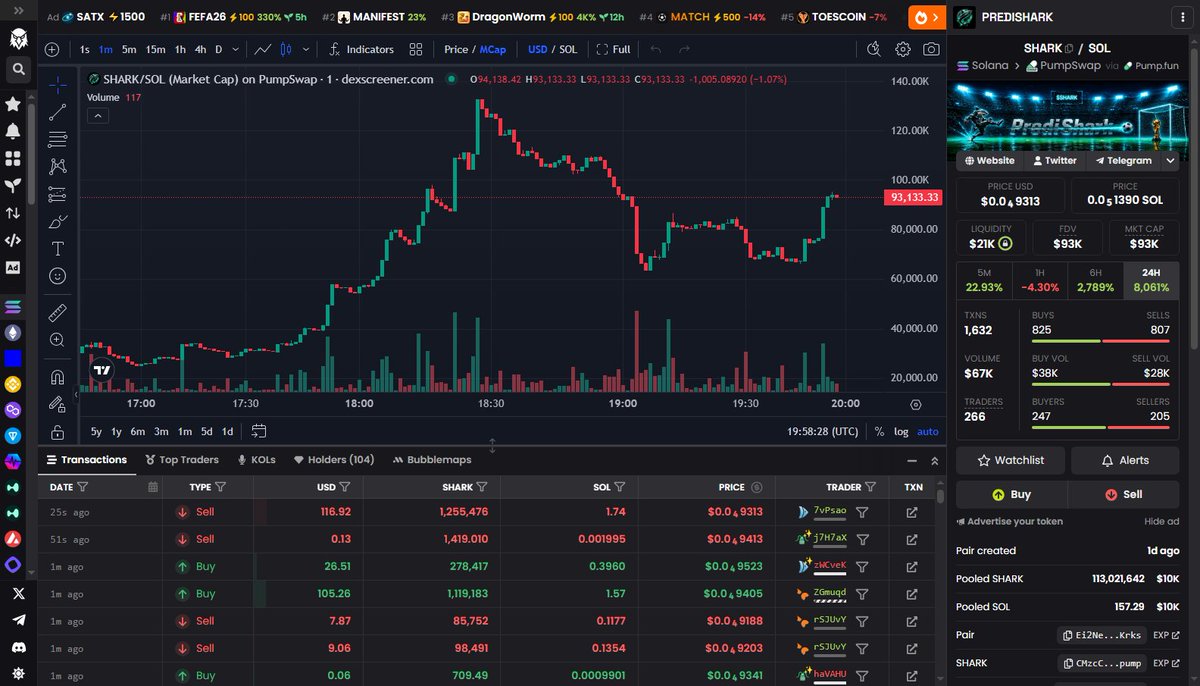Image resolution: width=1200 pixels, height=686 pixels.
Task: Toggle Full screen chart mode
Action: [x=613, y=49]
